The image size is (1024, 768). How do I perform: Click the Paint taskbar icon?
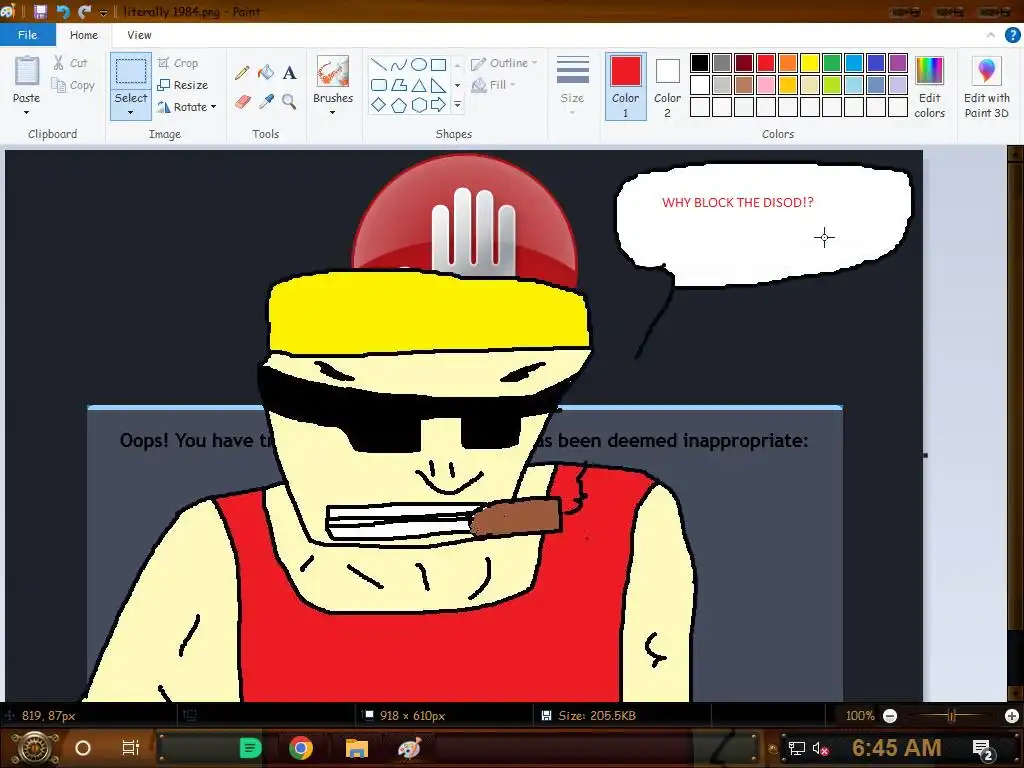pos(409,748)
